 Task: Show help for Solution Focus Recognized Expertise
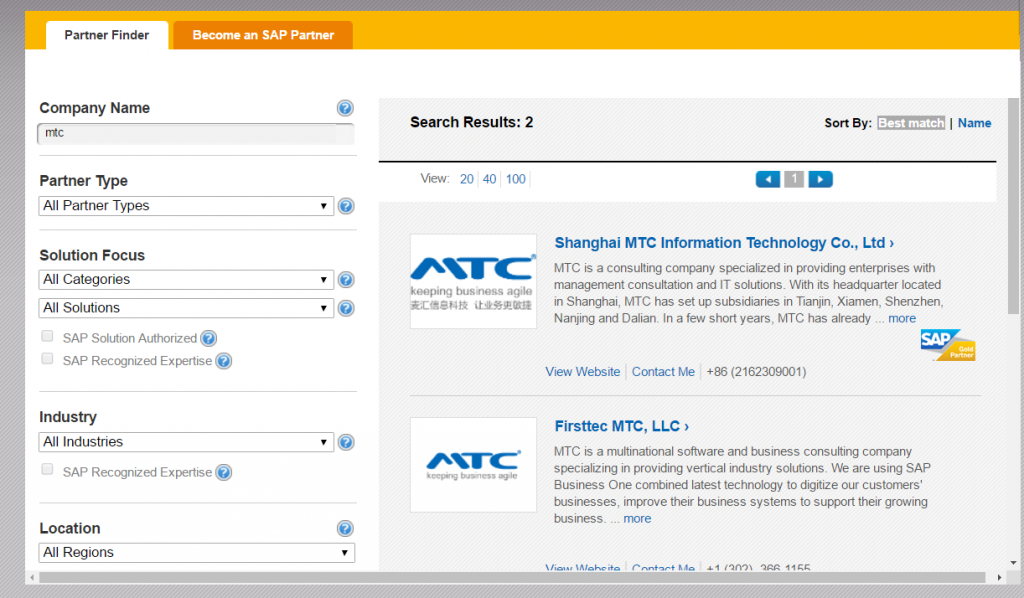click(223, 361)
